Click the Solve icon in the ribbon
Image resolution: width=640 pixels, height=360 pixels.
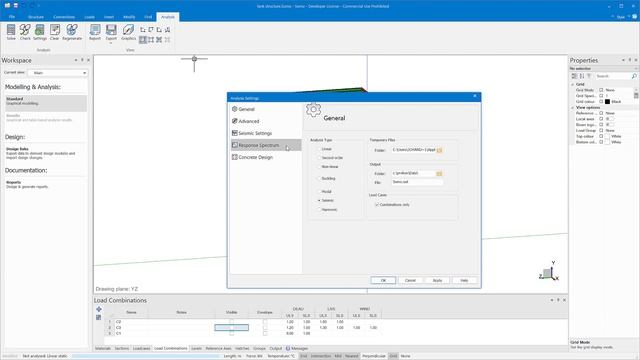11,32
